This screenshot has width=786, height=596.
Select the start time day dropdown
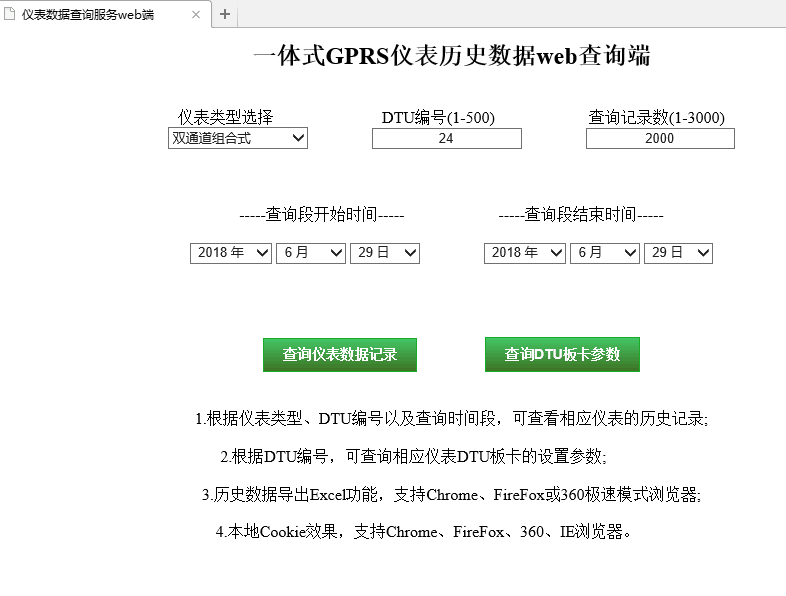[385, 253]
